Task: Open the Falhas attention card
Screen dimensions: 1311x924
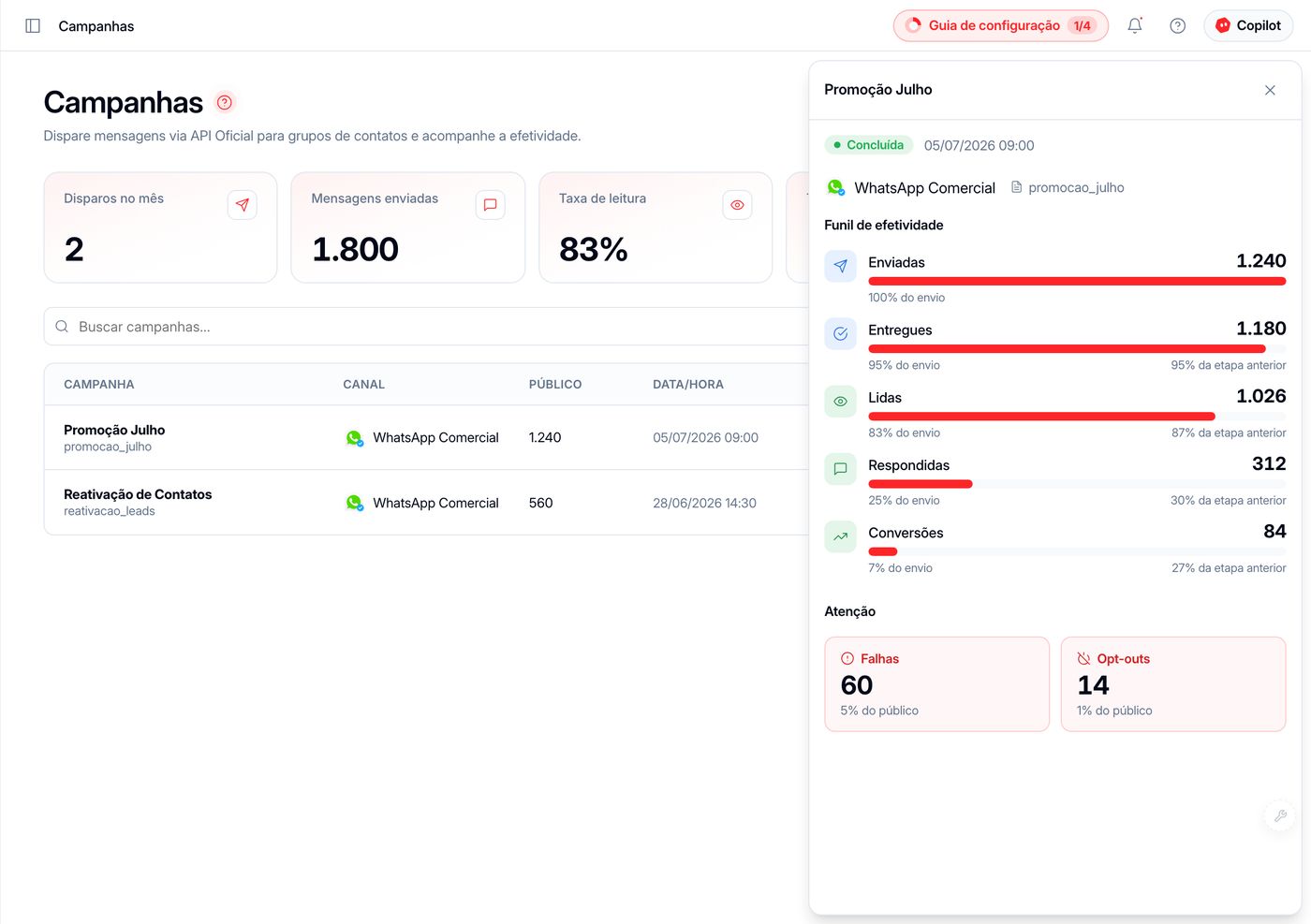Action: pyautogui.click(x=937, y=684)
